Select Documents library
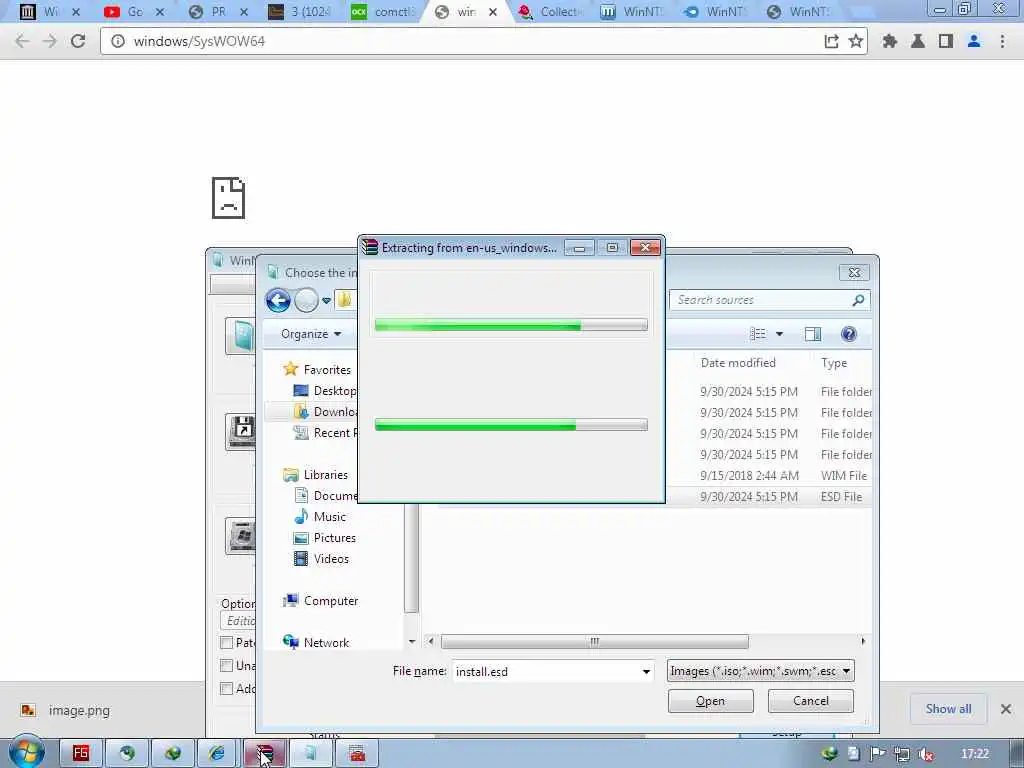 pos(325,496)
